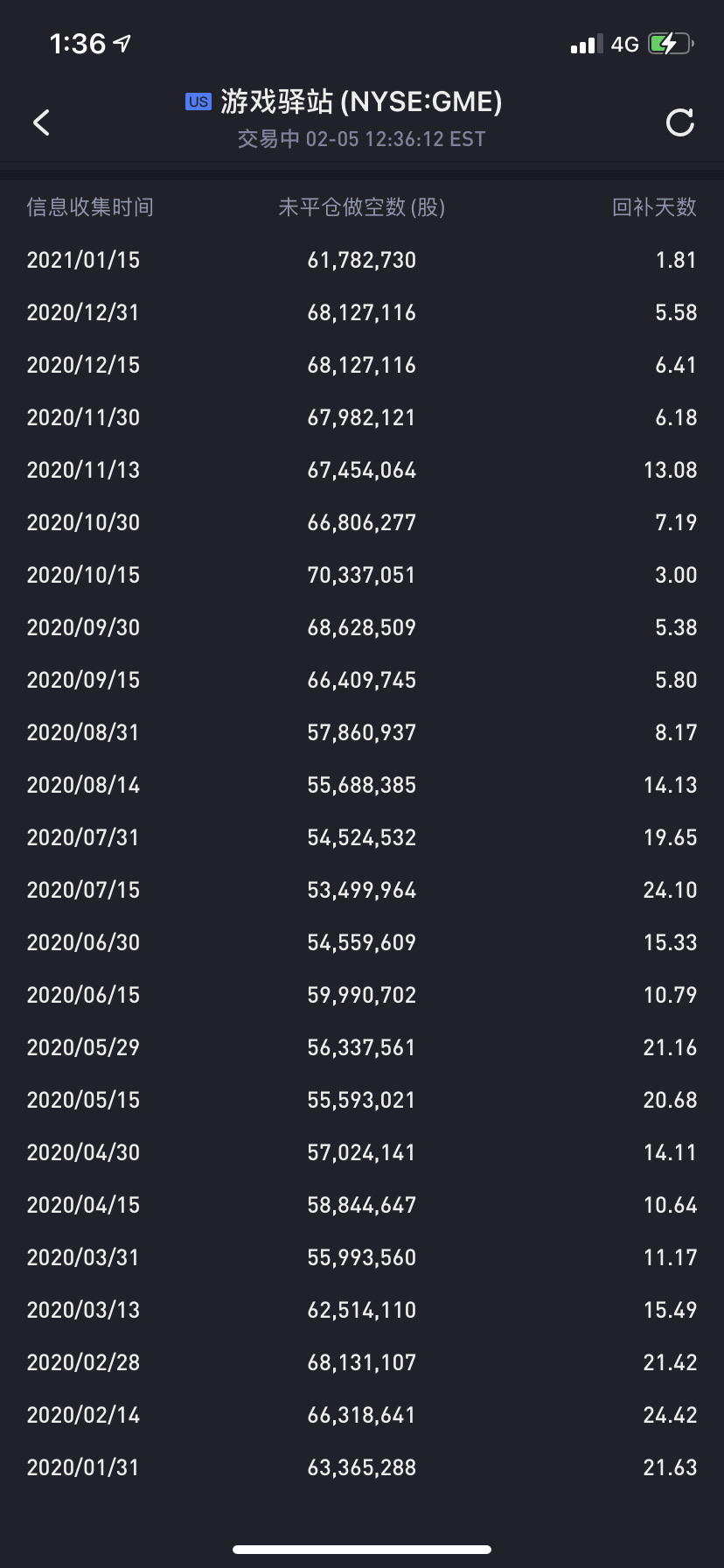Tap the short interest value 62,514,110
Image resolution: width=724 pixels, height=1568 pixels.
(361, 1310)
